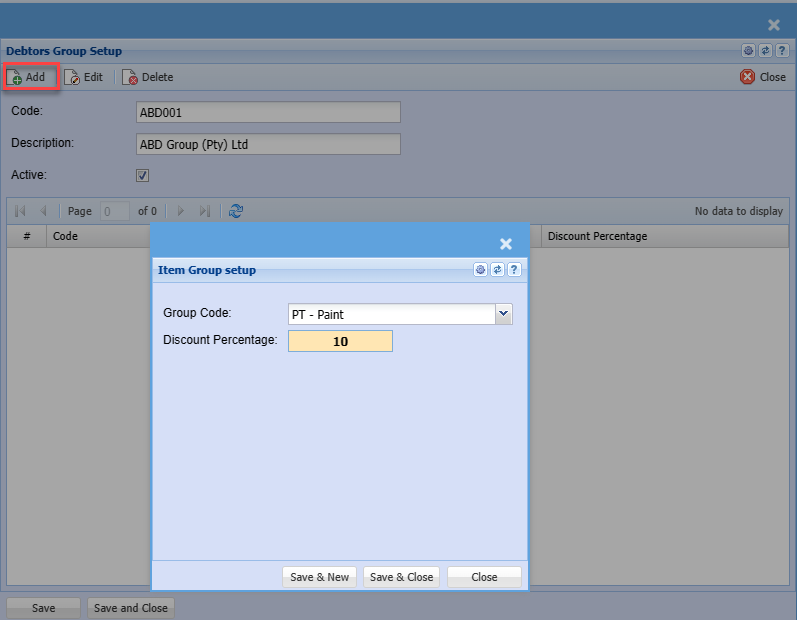
Task: Click Close button at dialog bottom
Action: pyautogui.click(x=484, y=577)
